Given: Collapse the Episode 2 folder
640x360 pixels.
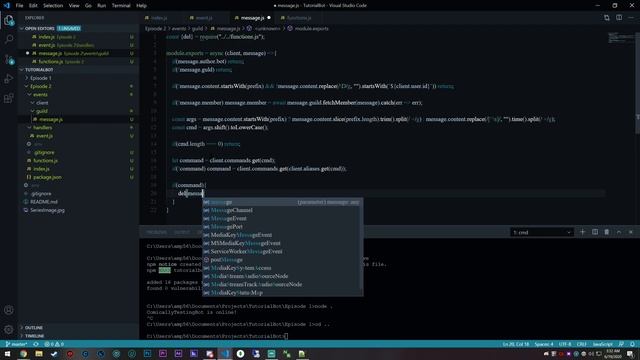Looking at the screenshot, I should (x=40, y=86).
